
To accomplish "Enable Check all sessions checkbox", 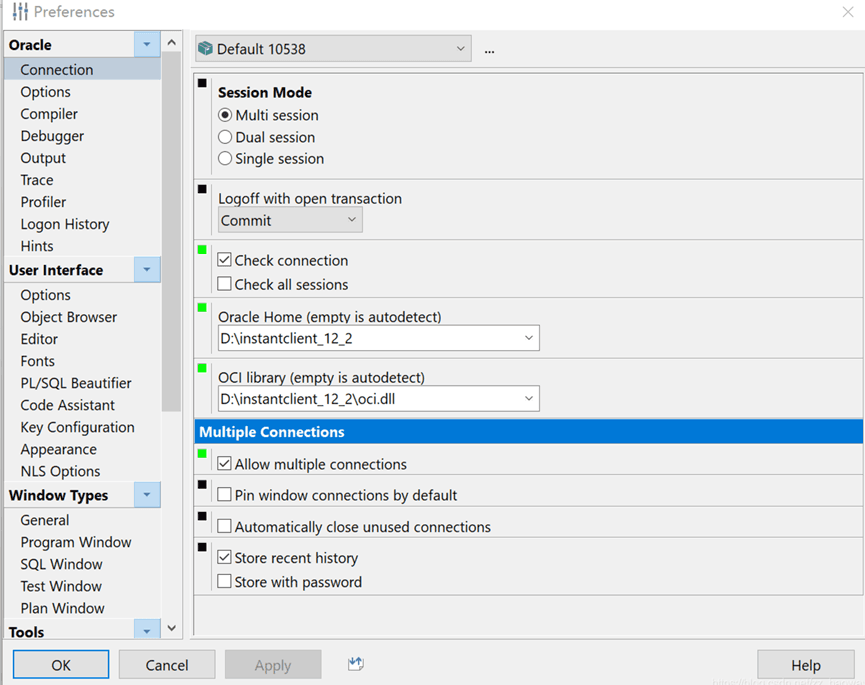I will tap(224, 284).
